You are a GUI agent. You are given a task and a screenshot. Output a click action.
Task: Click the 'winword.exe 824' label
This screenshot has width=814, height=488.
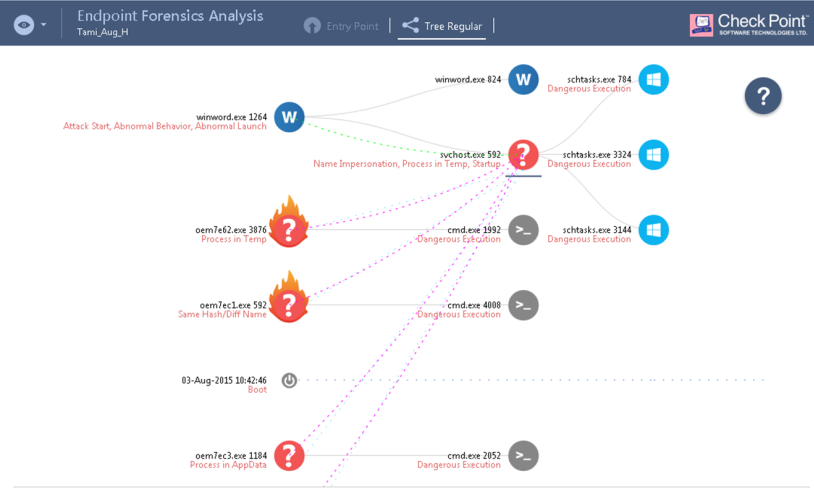(468, 79)
